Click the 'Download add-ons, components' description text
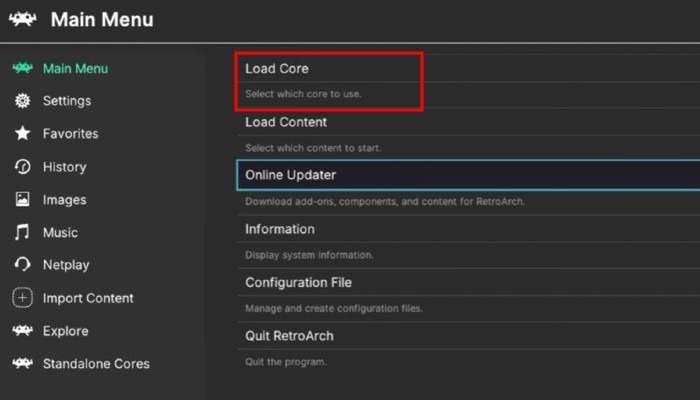 (385, 201)
